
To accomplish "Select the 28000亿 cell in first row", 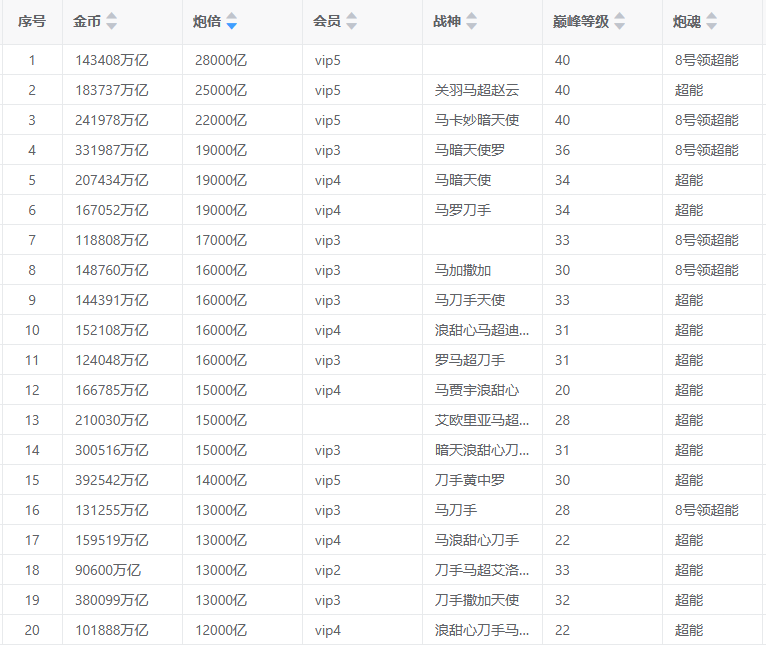I will coord(220,60).
